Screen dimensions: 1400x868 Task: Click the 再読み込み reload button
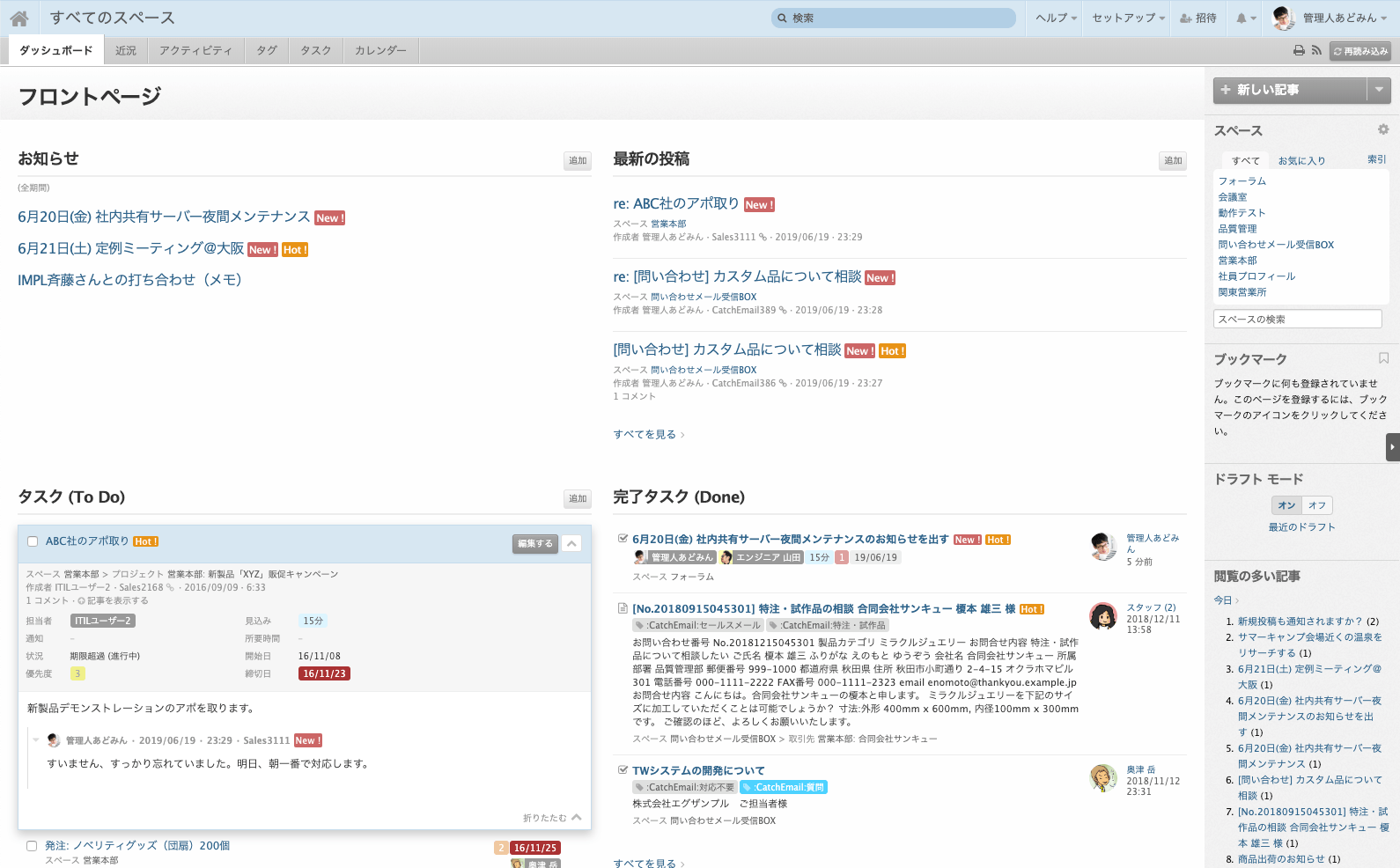pos(1360,51)
